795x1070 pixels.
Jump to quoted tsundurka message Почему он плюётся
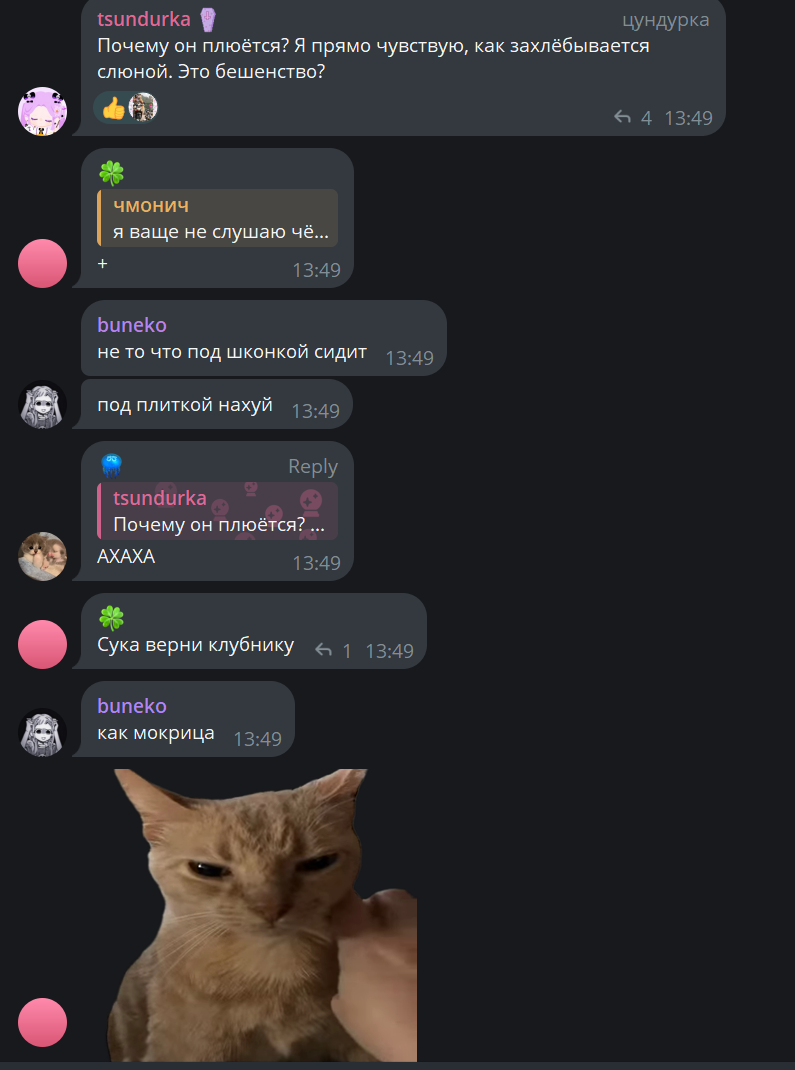pos(218,510)
